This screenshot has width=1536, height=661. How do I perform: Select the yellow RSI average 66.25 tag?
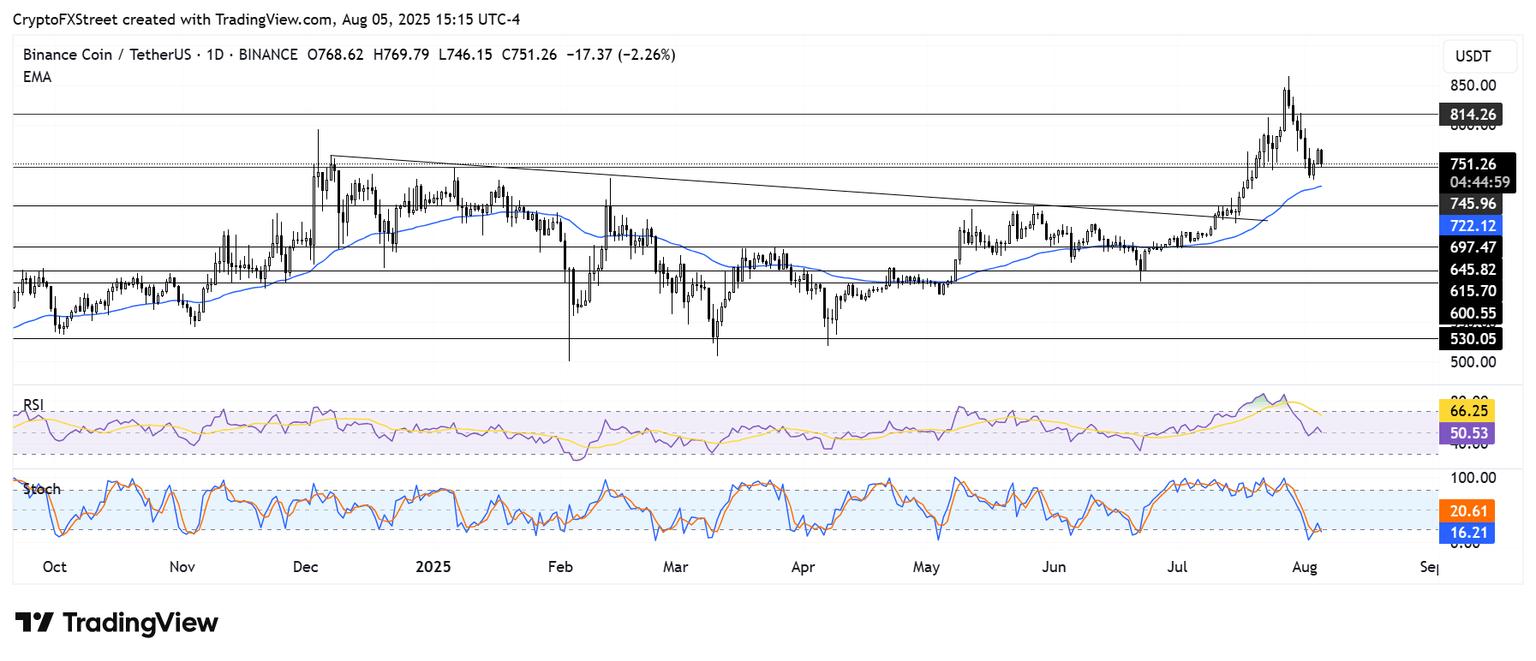pyautogui.click(x=1466, y=411)
